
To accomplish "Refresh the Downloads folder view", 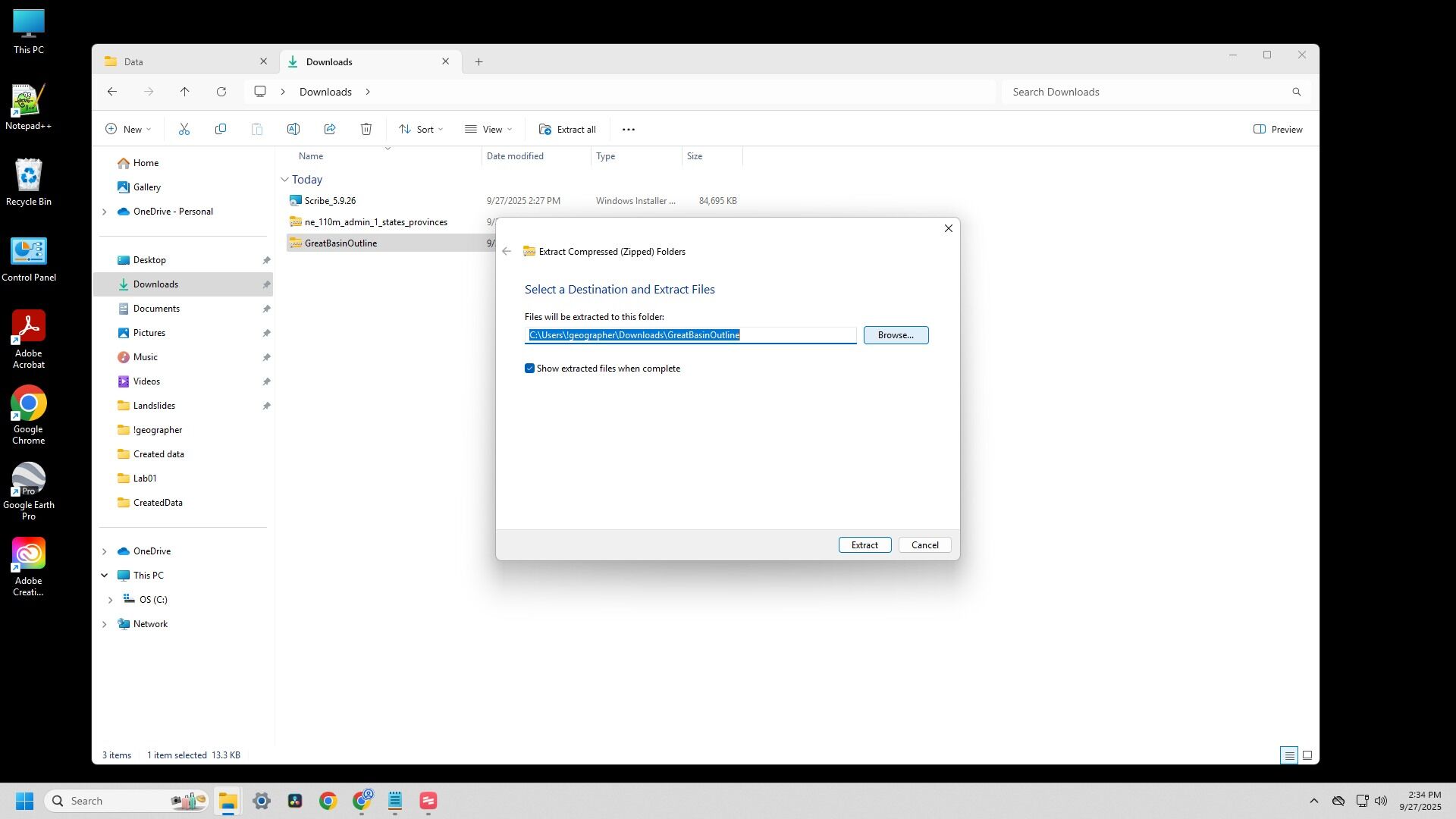I will [x=221, y=92].
